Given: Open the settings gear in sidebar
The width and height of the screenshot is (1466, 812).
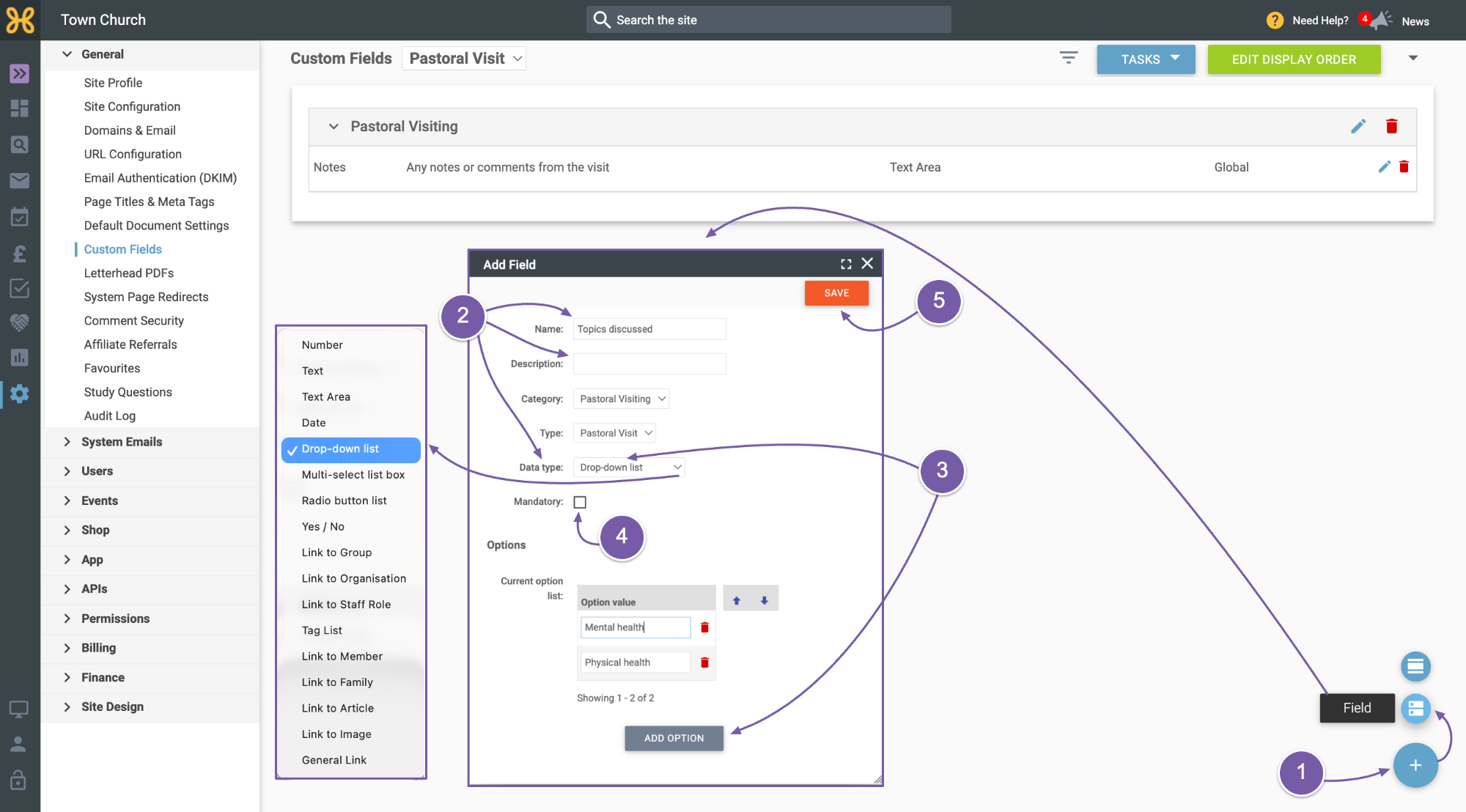Looking at the screenshot, I should 20,394.
